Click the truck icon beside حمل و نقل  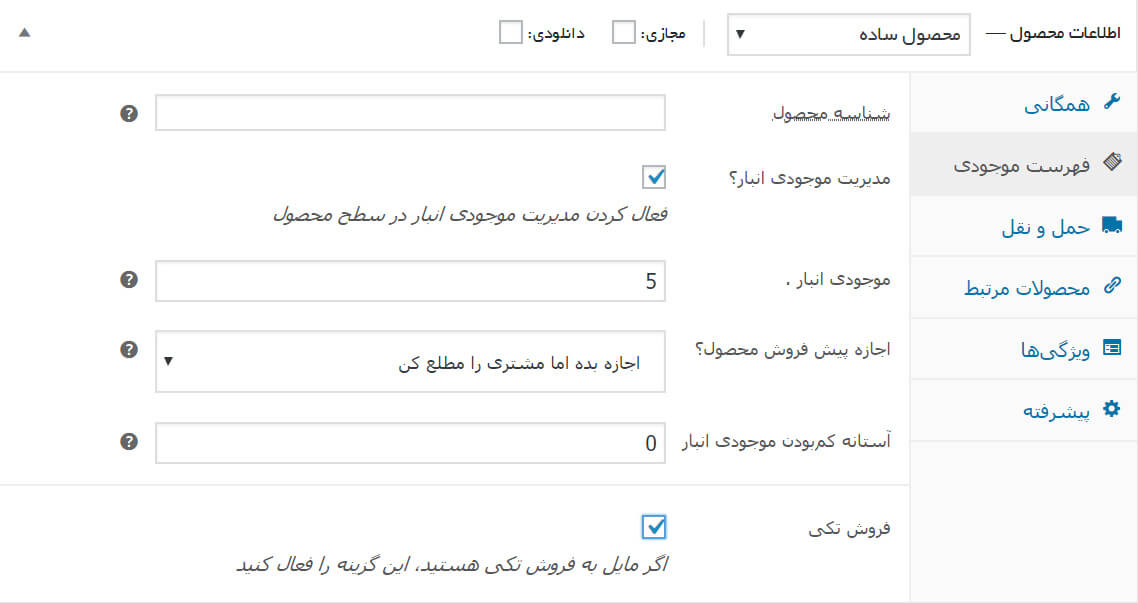click(1112, 225)
